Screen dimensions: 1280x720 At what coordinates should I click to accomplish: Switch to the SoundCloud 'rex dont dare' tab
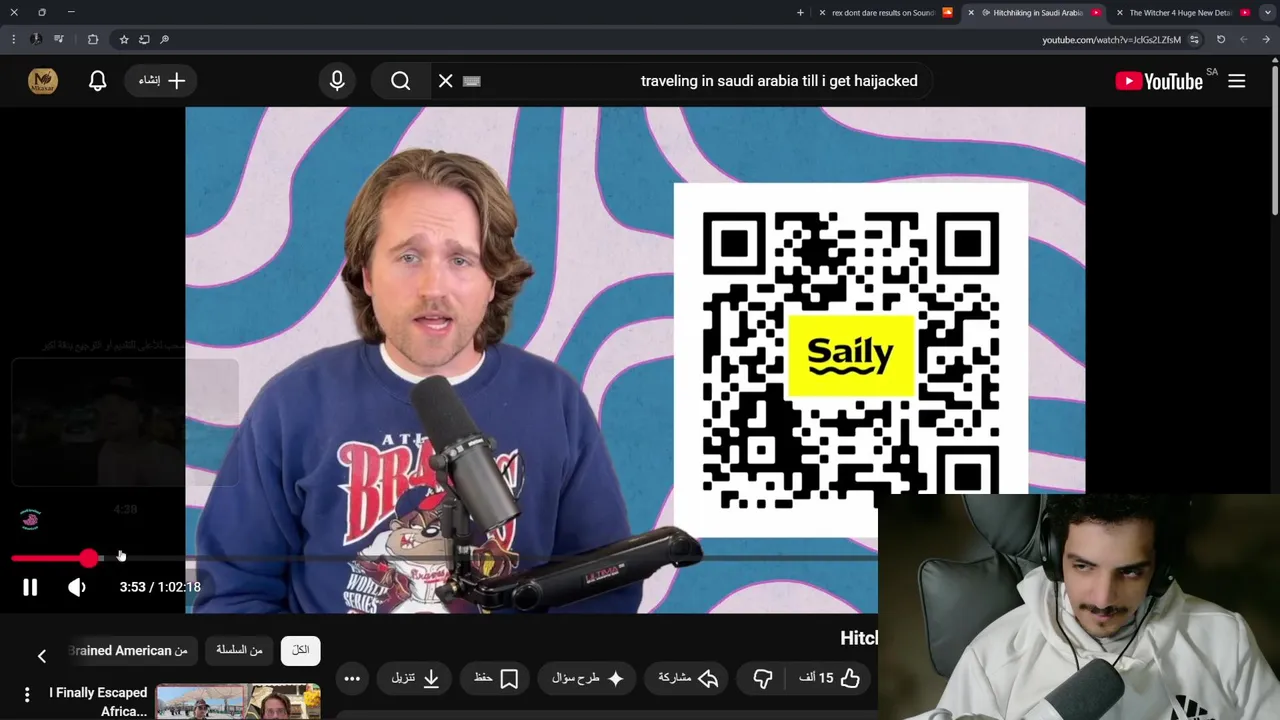pos(883,13)
